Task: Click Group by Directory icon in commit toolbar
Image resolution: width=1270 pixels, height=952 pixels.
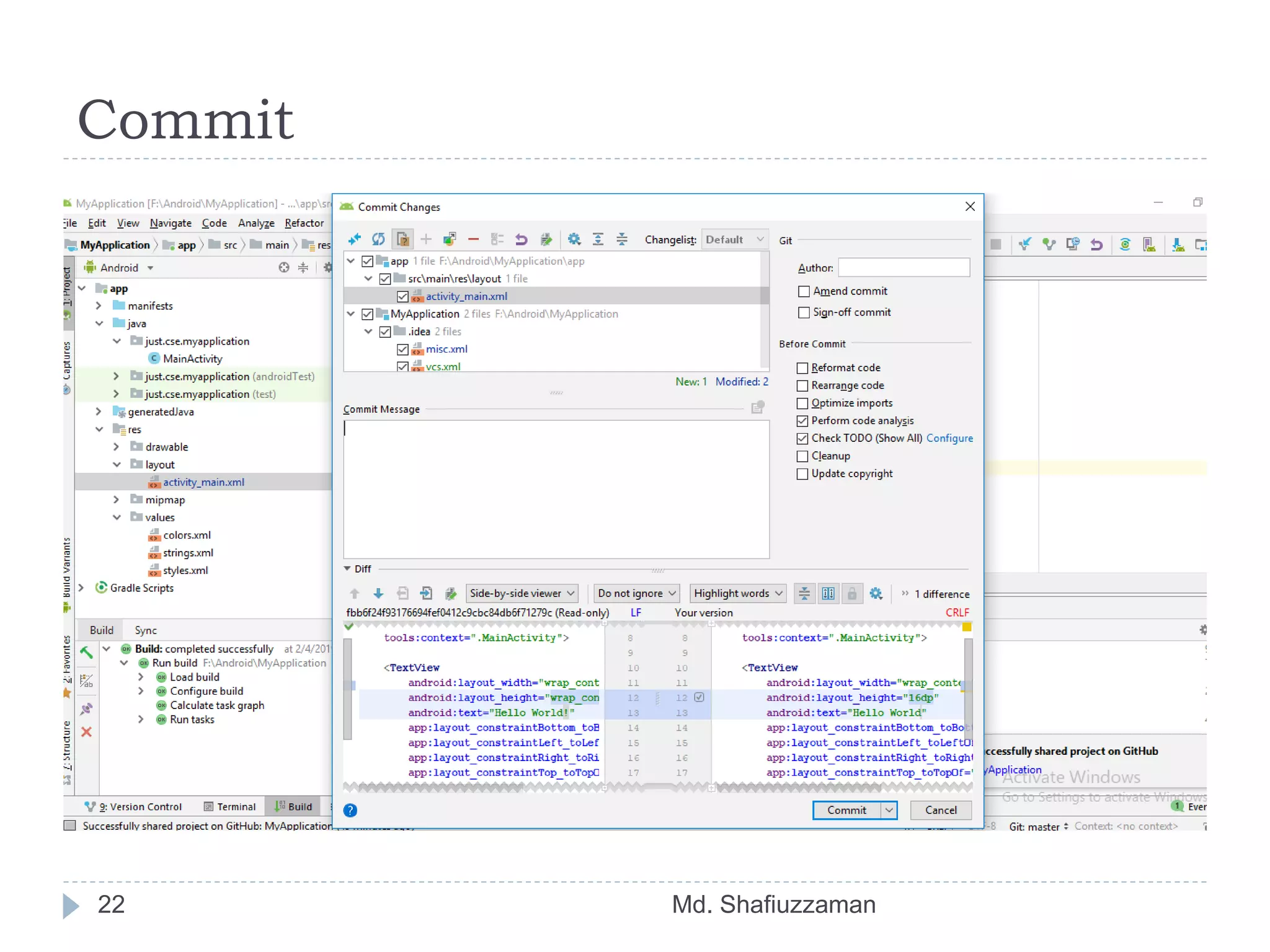Action: 497,239
